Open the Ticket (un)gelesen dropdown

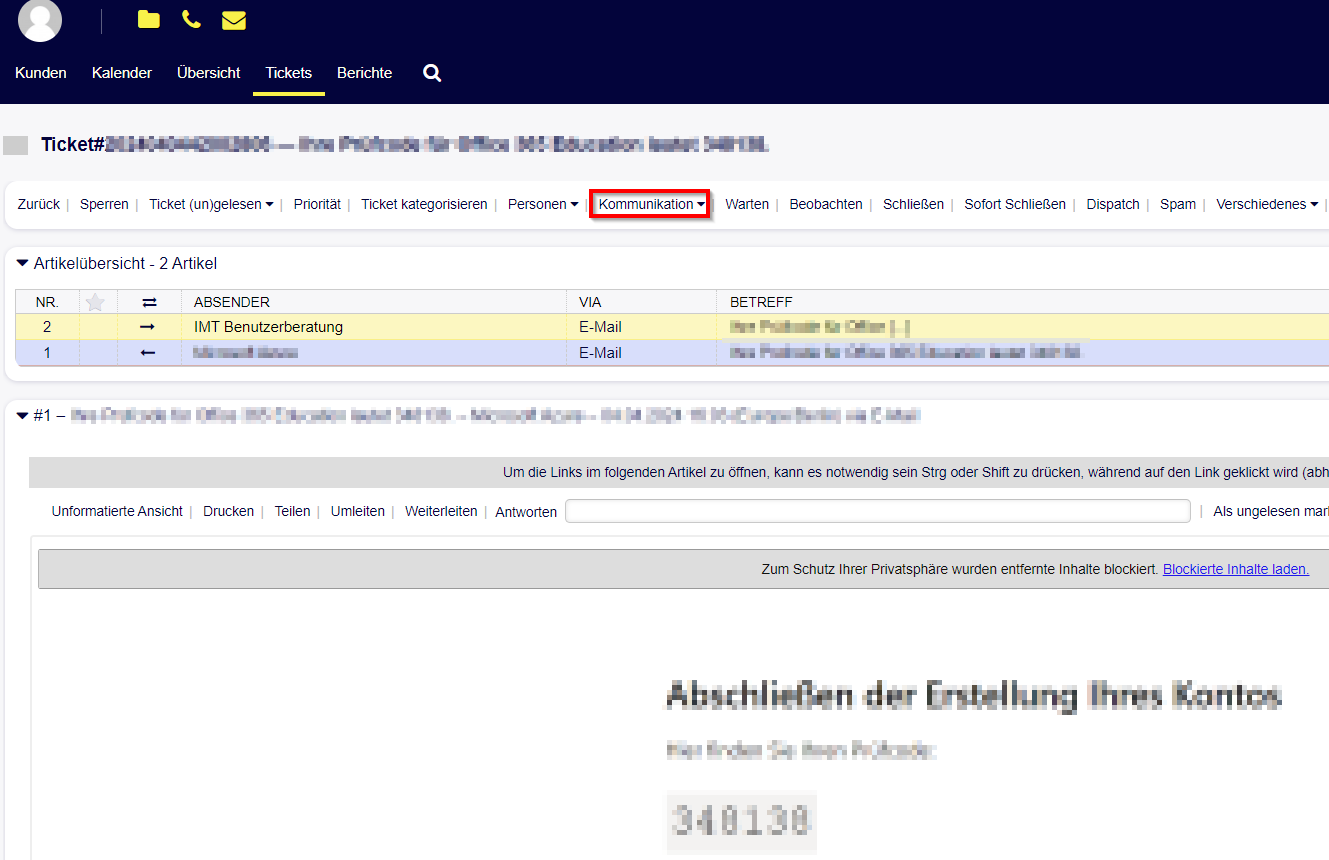[211, 204]
